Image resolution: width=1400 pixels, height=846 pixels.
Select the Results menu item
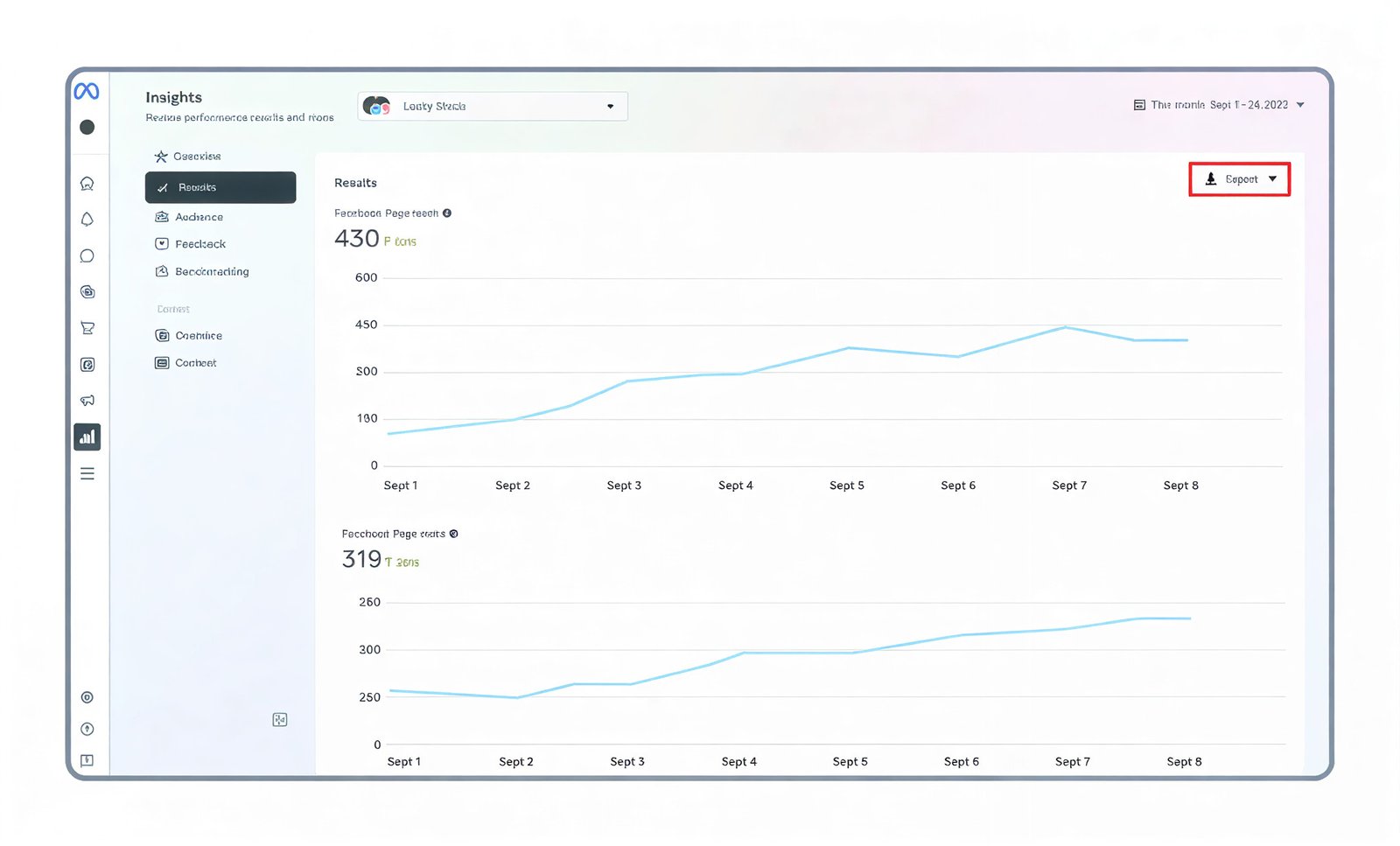click(220, 187)
